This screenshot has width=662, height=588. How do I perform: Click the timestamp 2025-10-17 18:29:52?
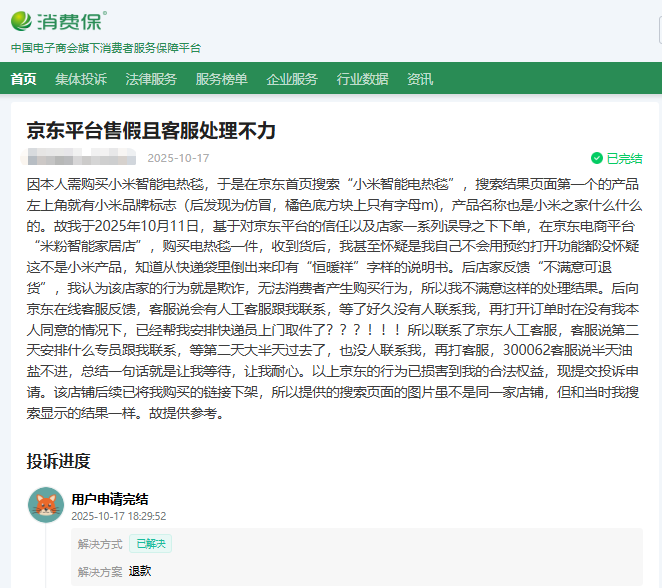click(119, 516)
